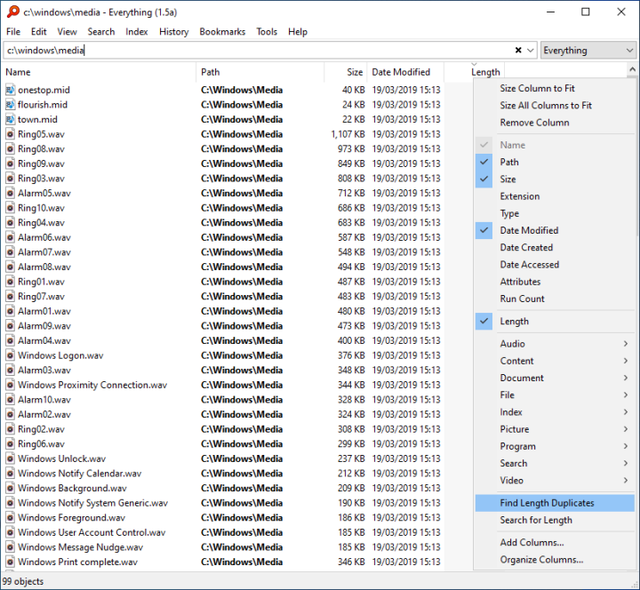
Task: Uncheck the Size column option
Action: (x=555, y=179)
